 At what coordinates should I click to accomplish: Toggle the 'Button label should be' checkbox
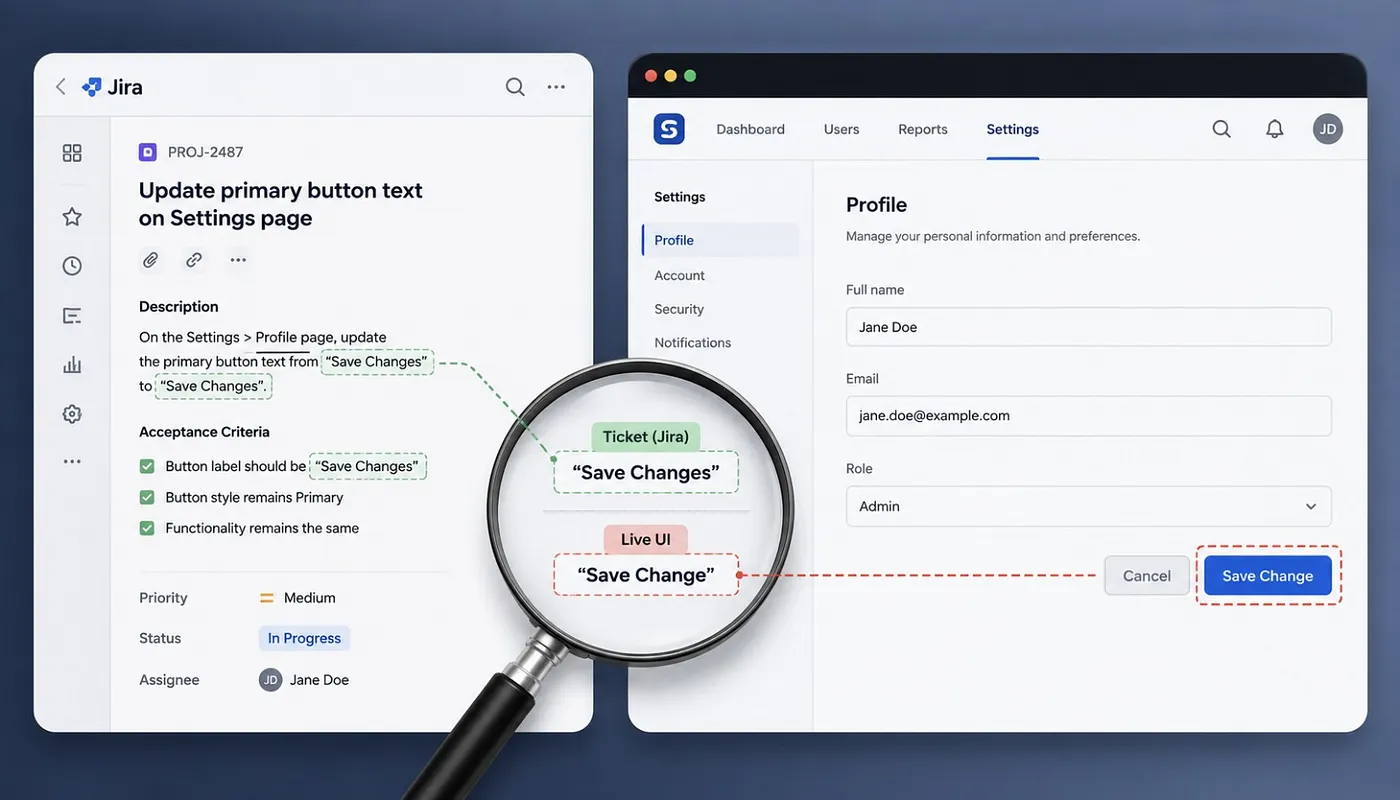click(x=147, y=466)
